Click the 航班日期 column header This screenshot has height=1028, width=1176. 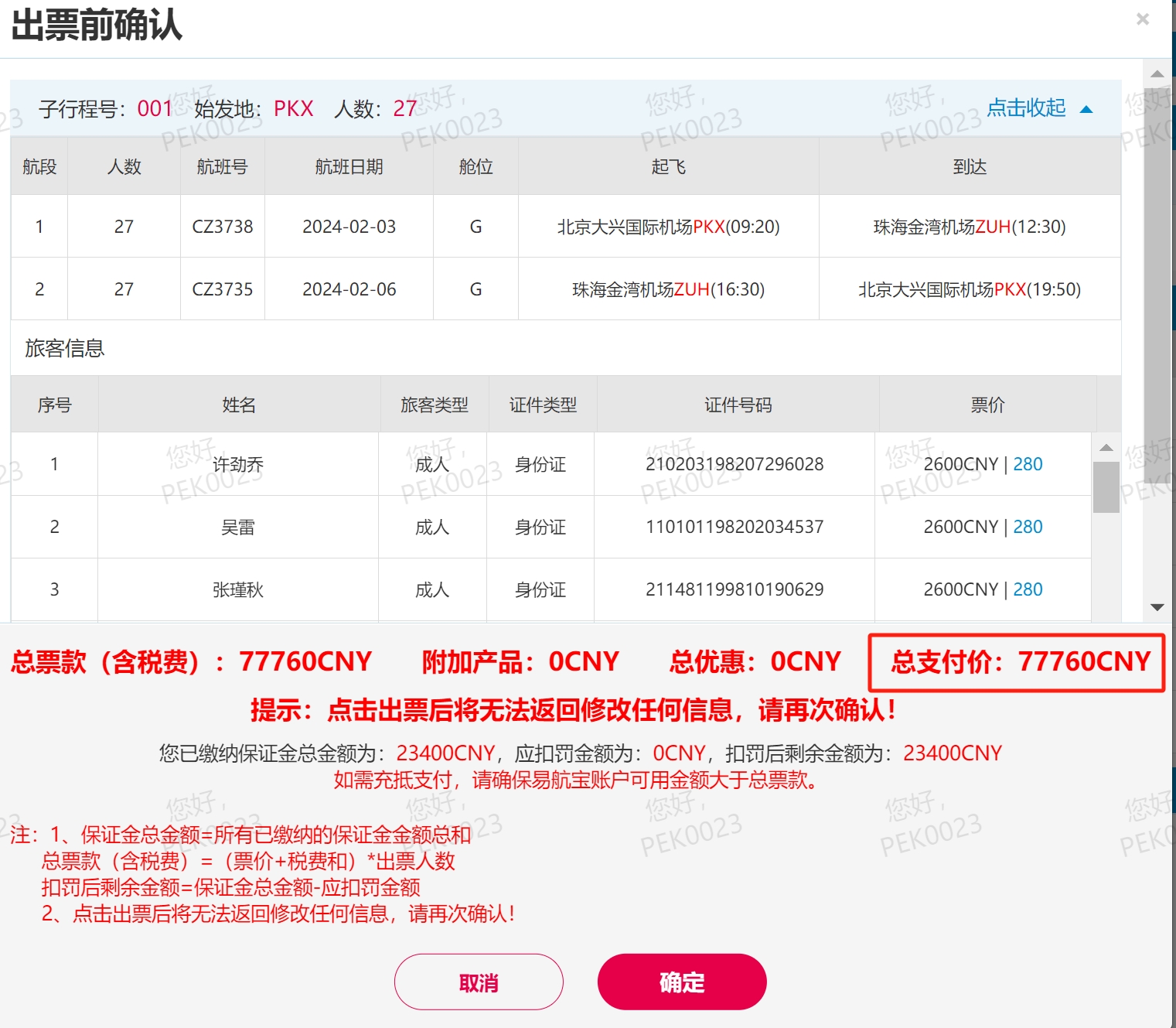349,167
